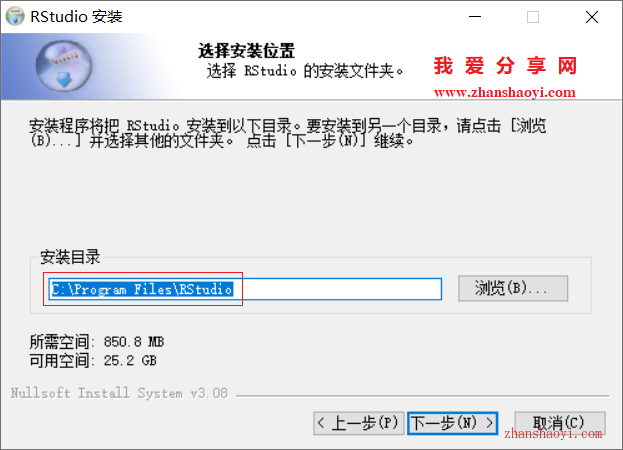Click the greyed-out maximize box
623x450 pixels.
(533, 17)
